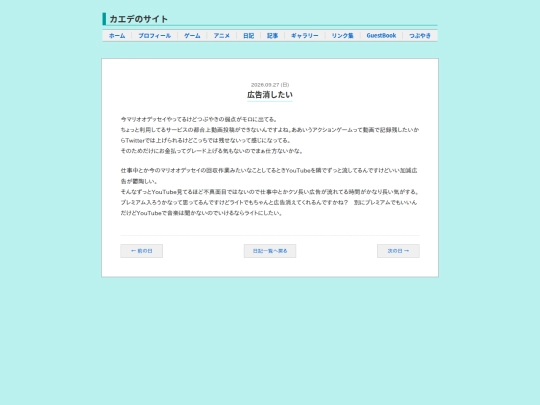Click the カエデのサイト site title
540x405 pixels.
point(138,19)
